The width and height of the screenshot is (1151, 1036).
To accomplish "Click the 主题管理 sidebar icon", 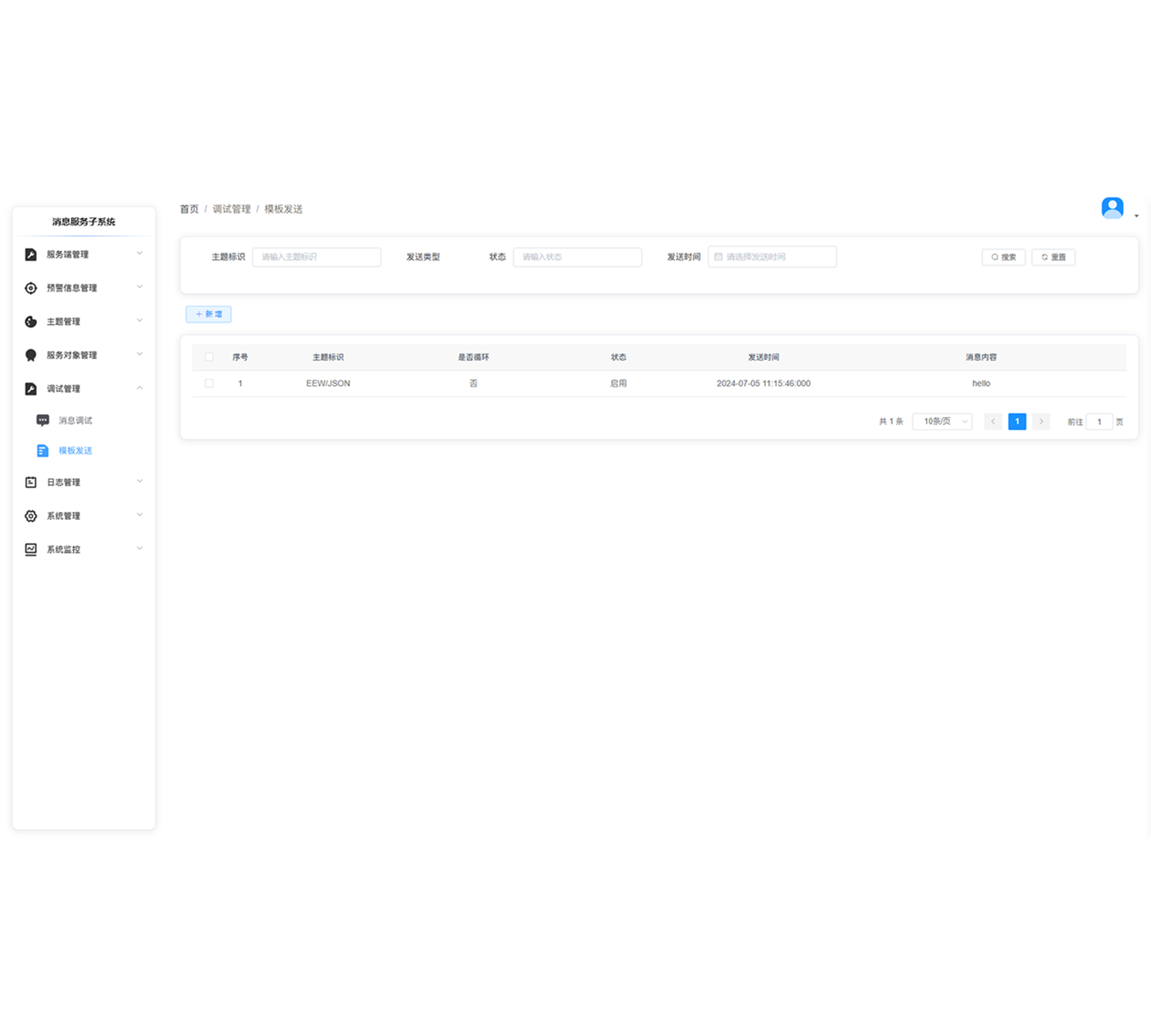I will point(31,322).
